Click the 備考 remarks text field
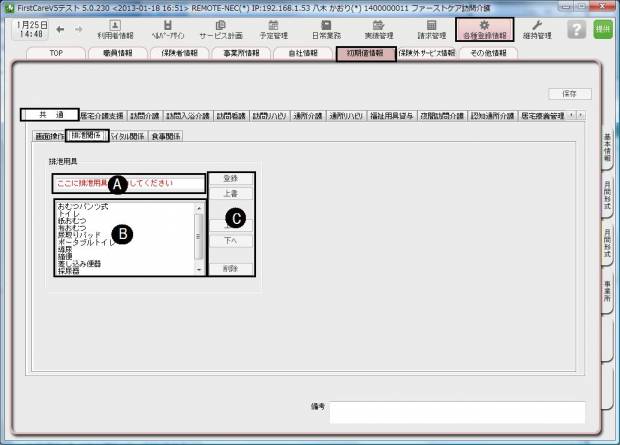Viewport: 620px width, 445px height. (x=457, y=411)
